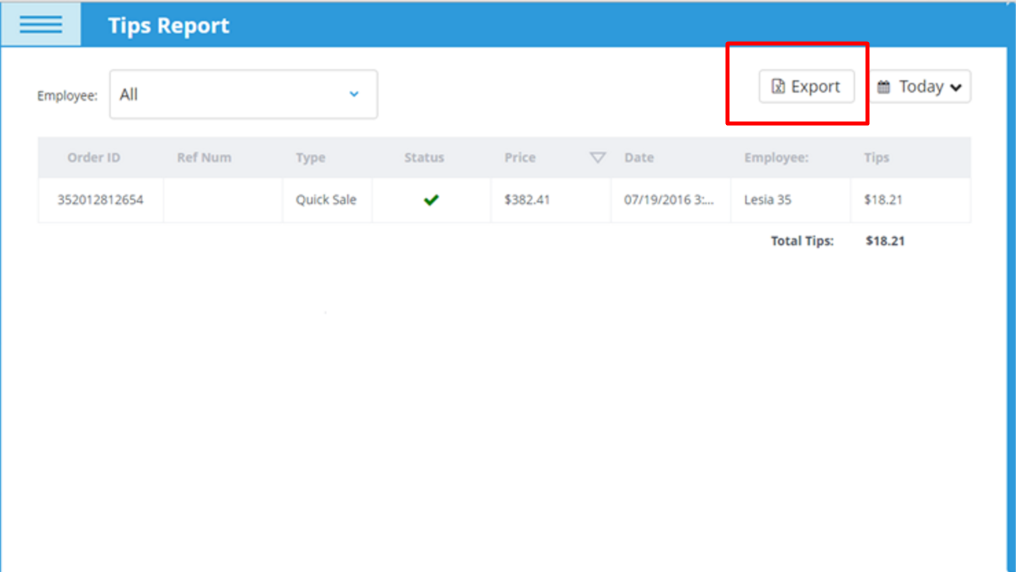Screen dimensions: 1016x572
Task: Select order ID 352012812654 in the row
Action: click(100, 200)
